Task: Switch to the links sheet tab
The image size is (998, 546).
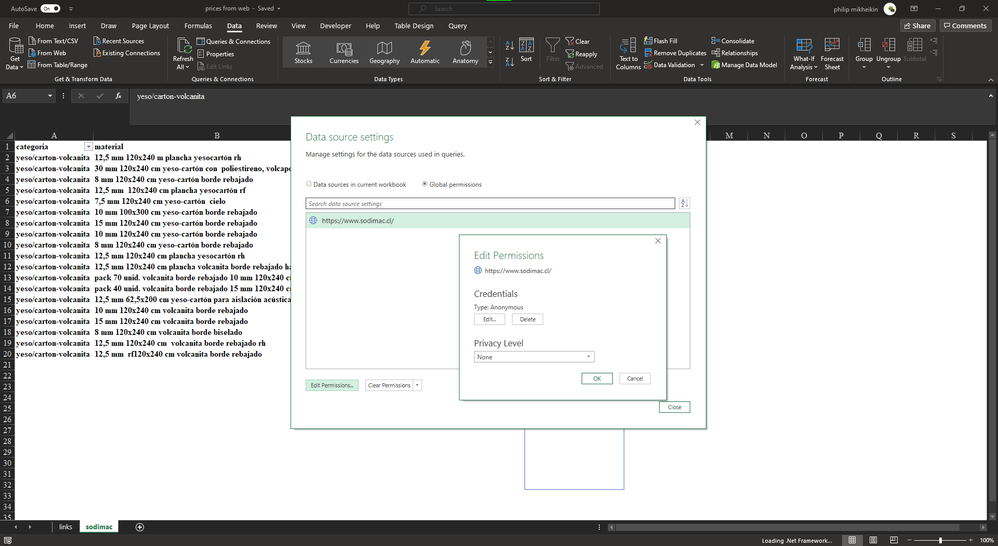Action: coord(65,526)
